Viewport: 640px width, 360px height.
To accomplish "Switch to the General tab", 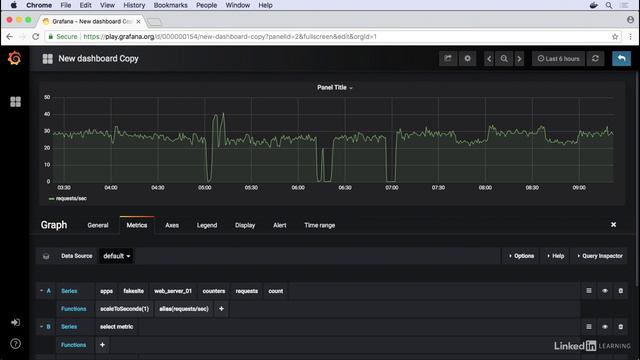I will tap(98, 225).
